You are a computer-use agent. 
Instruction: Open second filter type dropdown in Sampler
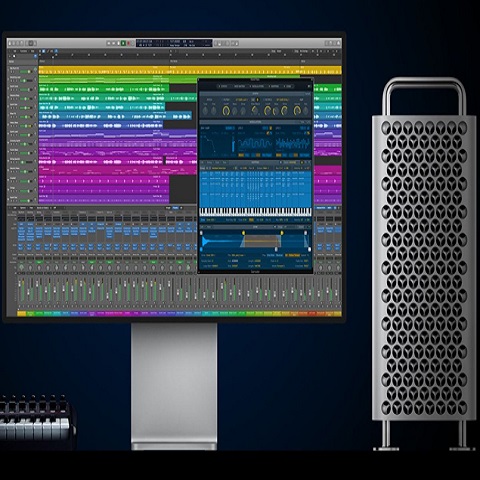coord(282,100)
